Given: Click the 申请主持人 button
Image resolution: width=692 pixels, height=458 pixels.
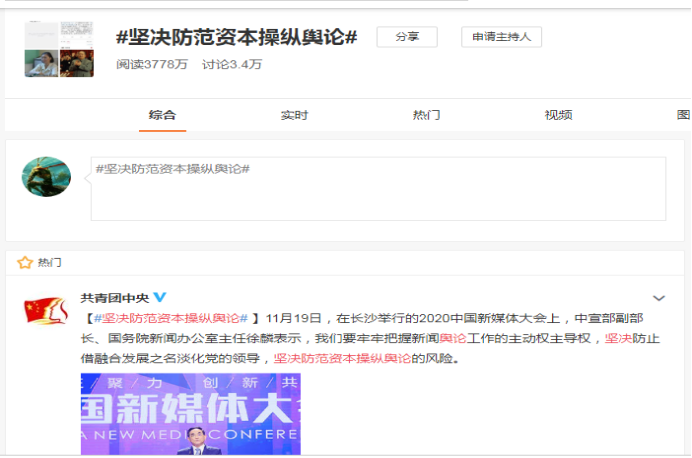Looking at the screenshot, I should pos(501,37).
